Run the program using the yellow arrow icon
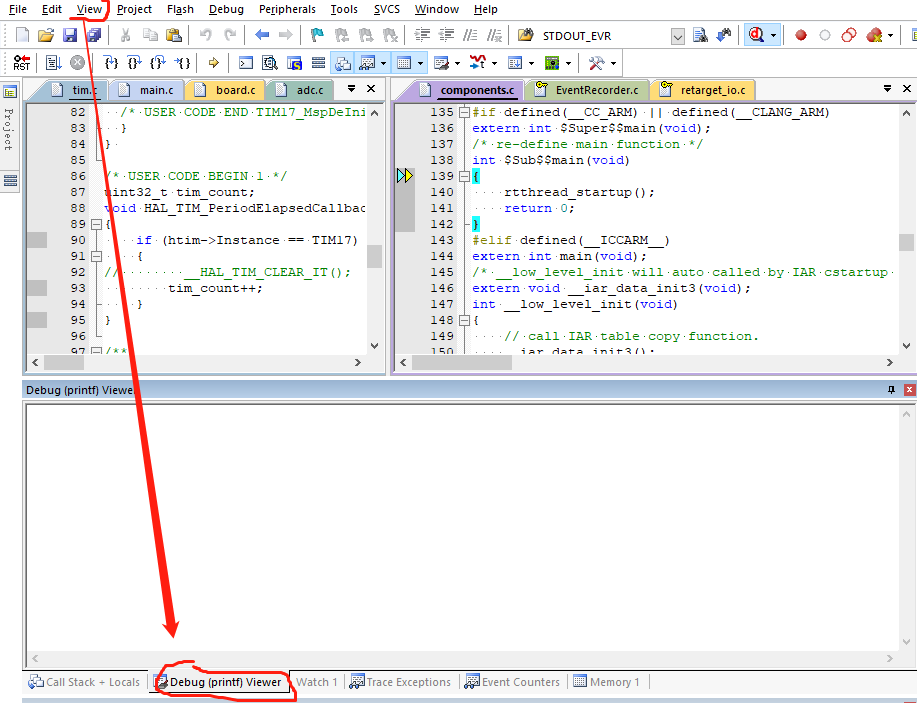This screenshot has height=703, width=917. (x=213, y=62)
